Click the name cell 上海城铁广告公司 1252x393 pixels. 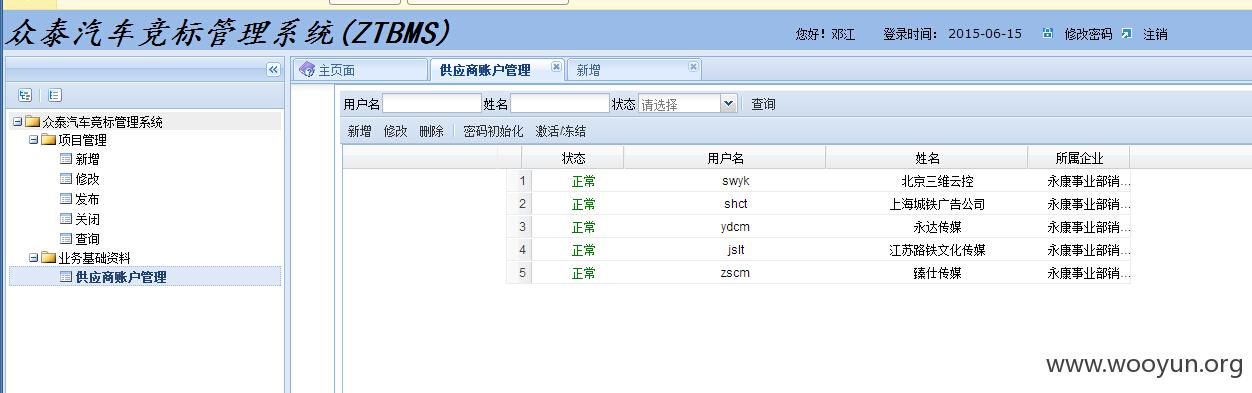(x=937, y=204)
